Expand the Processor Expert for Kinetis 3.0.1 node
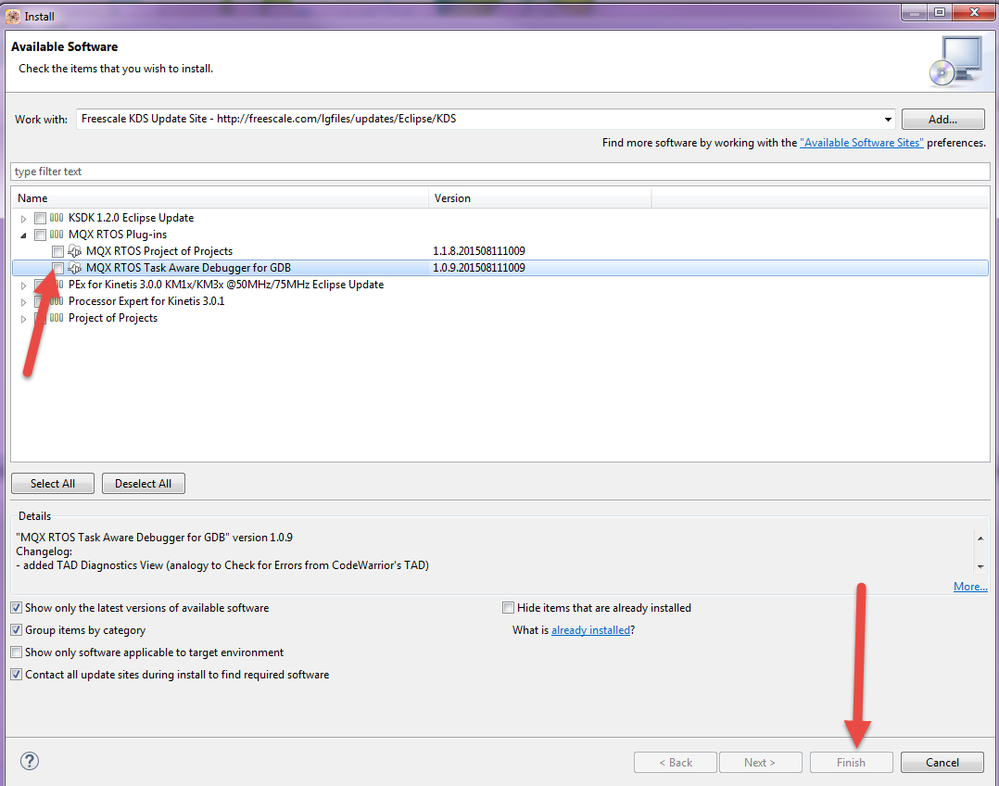 [x=24, y=302]
